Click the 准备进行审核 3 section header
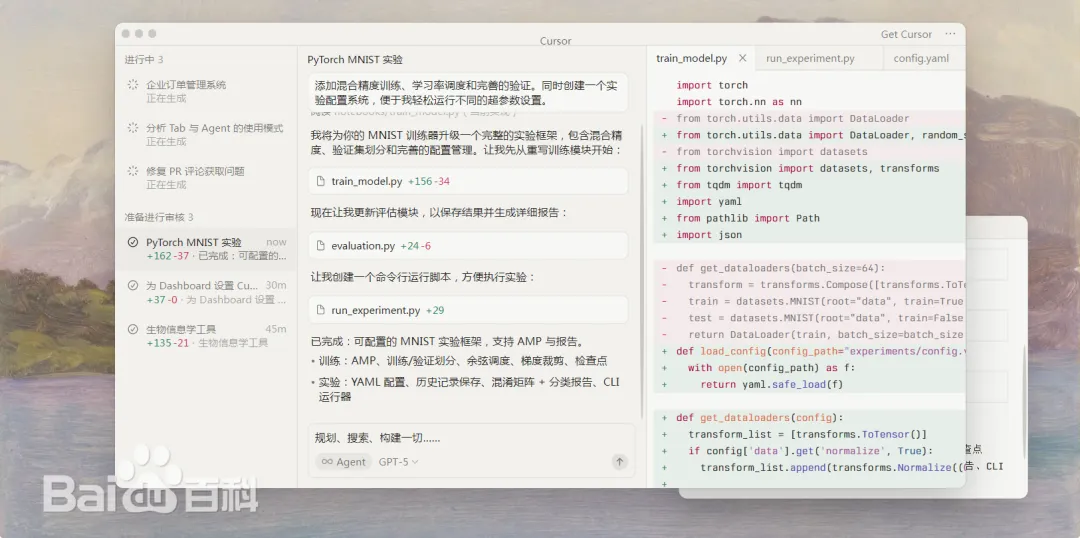This screenshot has height=538, width=1080. point(159,217)
